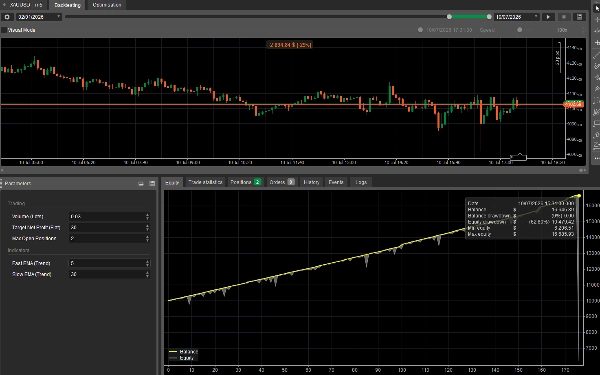Click the Volume (Lots) stepper arrows
This screenshot has width=600, height=375.
click(x=147, y=217)
